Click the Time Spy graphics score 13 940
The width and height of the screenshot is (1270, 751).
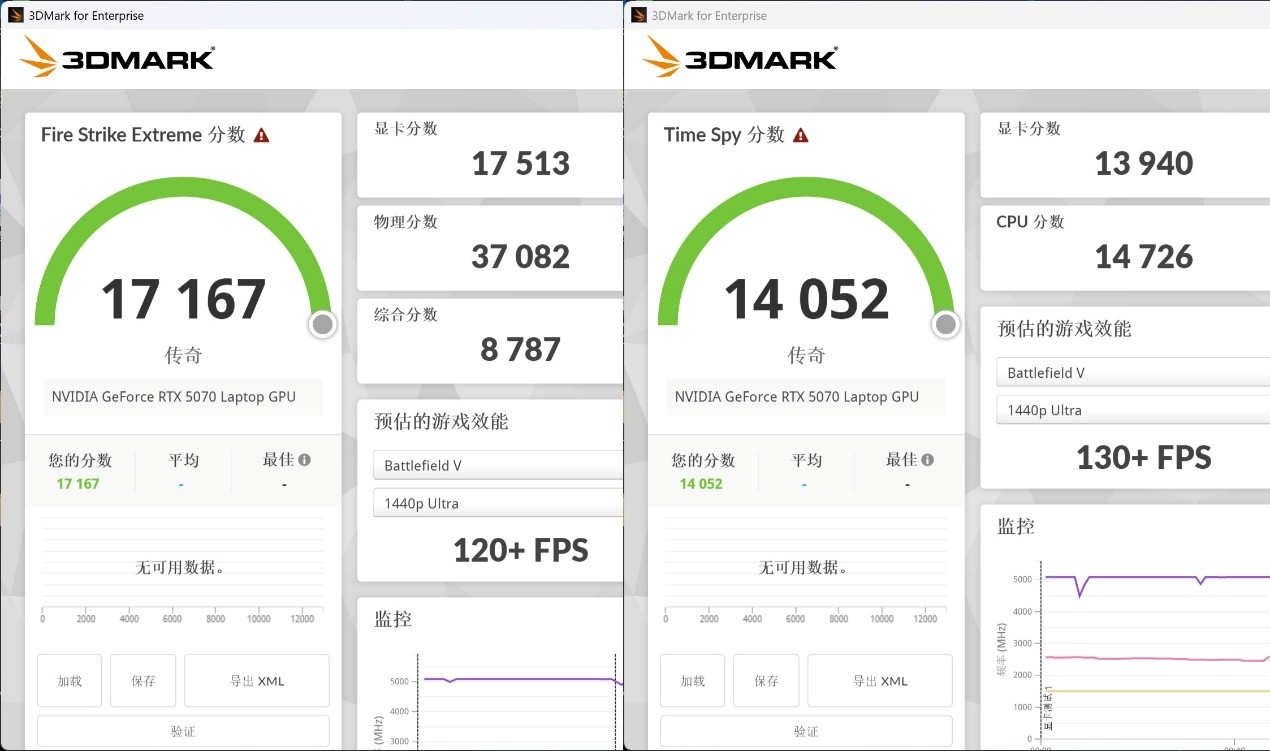[1144, 164]
